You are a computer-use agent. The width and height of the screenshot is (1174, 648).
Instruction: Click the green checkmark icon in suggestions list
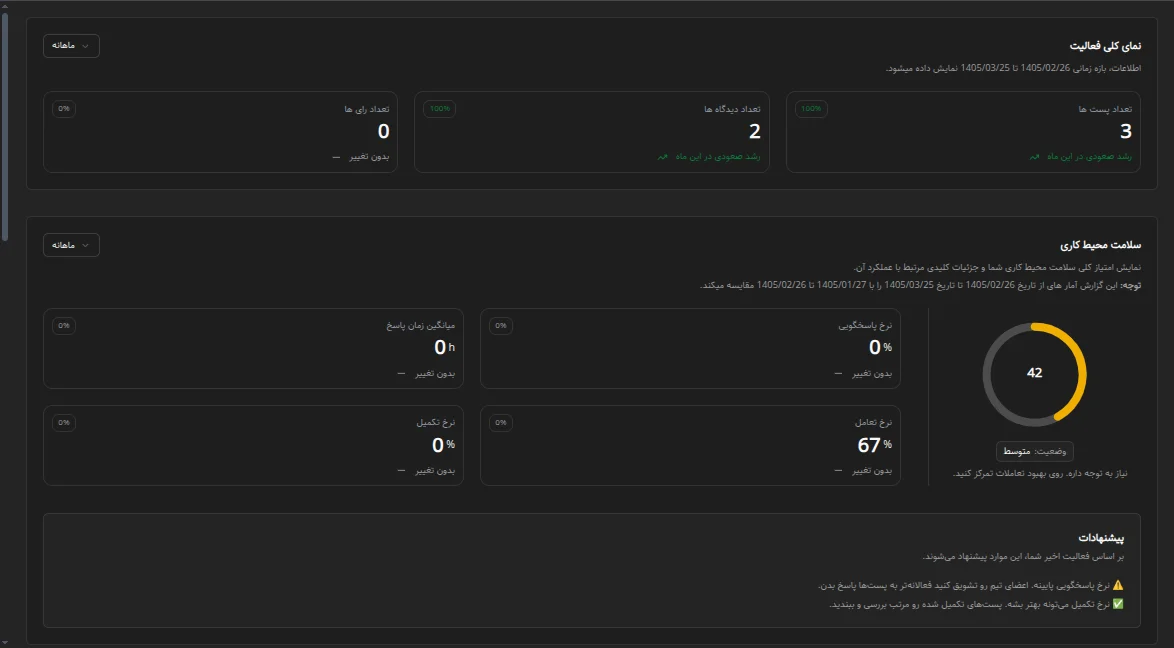click(1118, 604)
